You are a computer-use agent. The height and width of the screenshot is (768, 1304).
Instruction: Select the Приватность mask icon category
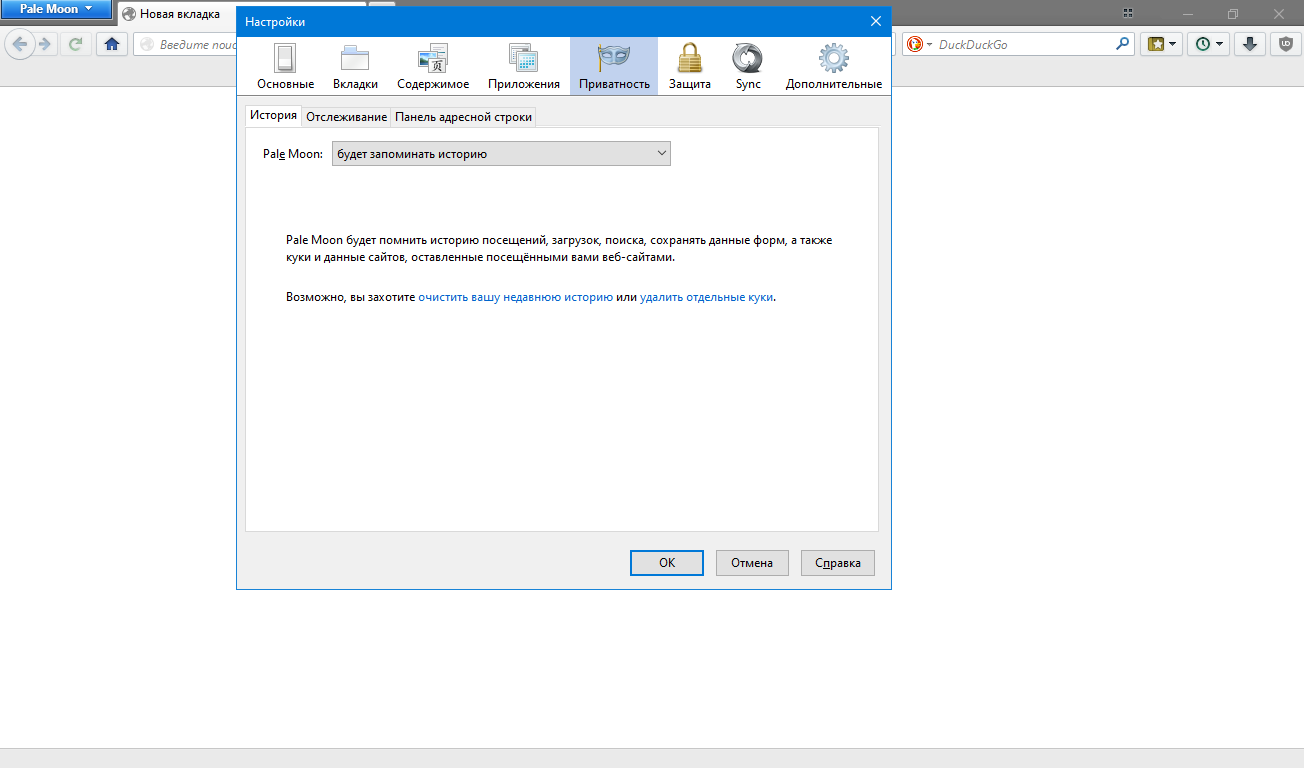(614, 67)
